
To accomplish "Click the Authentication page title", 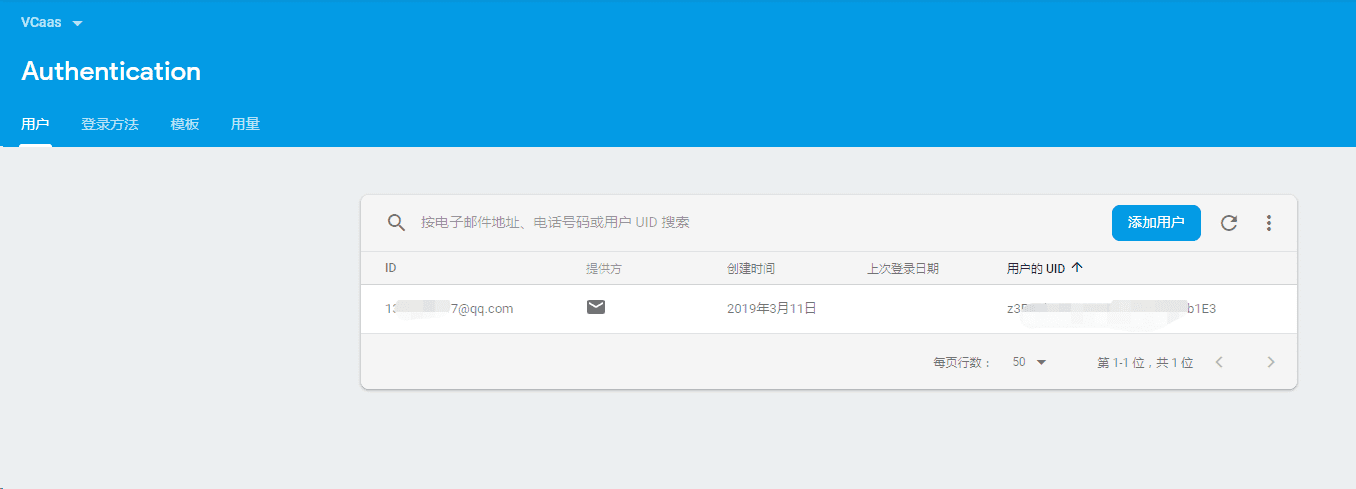I will 111,71.
